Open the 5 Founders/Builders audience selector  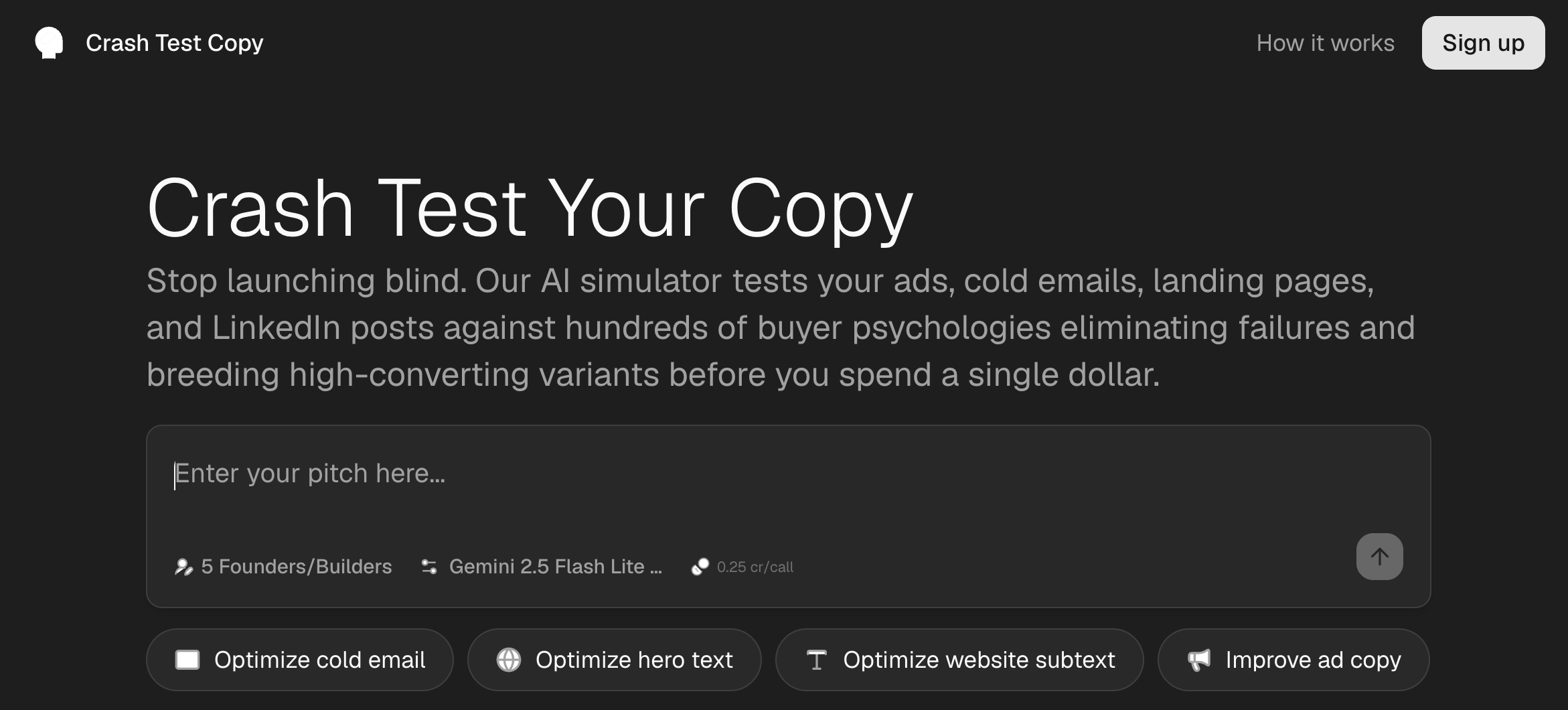pos(296,567)
